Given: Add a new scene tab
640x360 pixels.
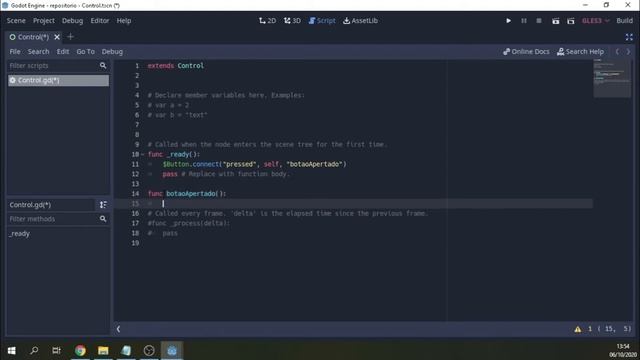Looking at the screenshot, I should tap(70, 37).
